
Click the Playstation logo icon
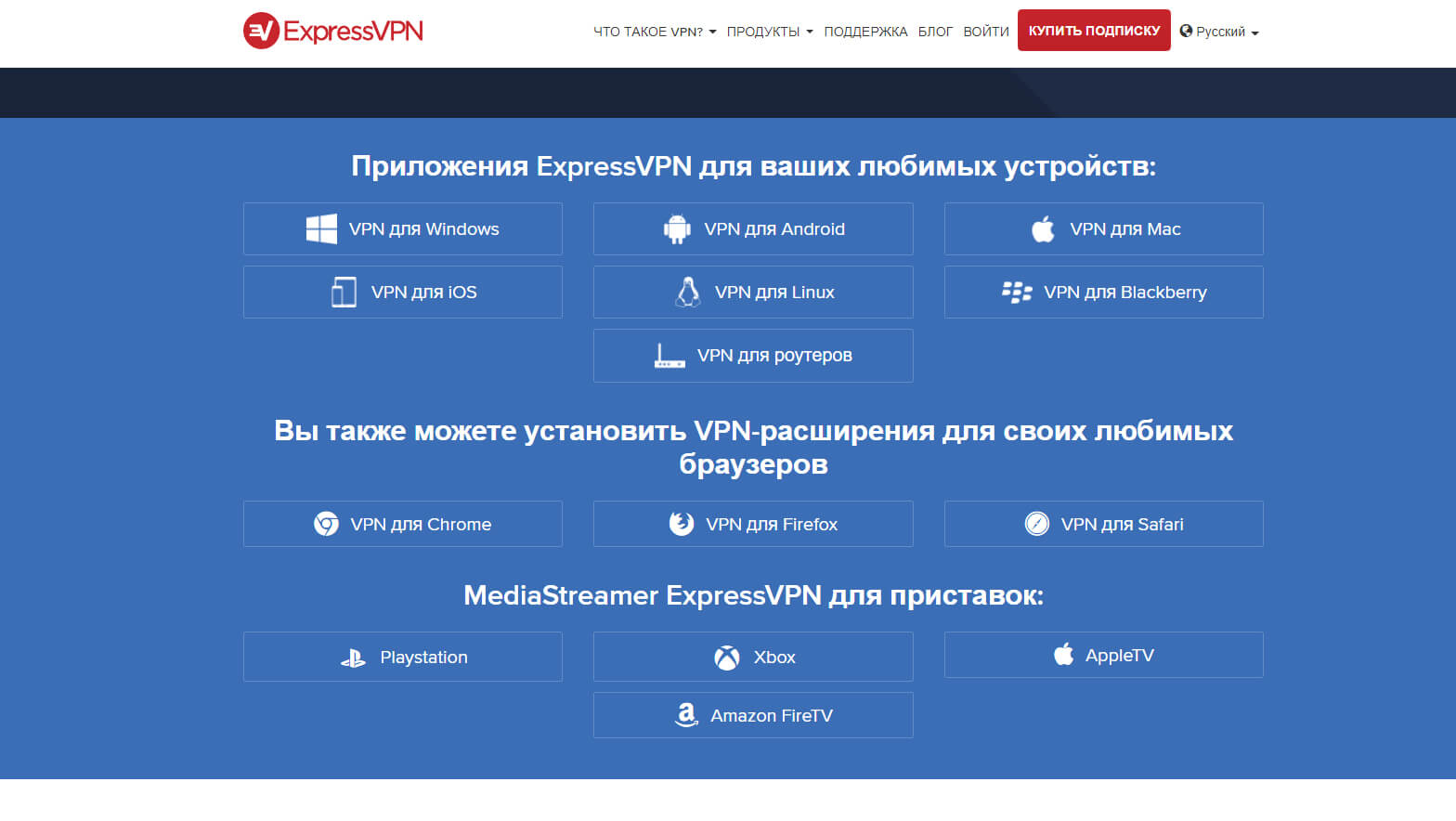(x=353, y=658)
